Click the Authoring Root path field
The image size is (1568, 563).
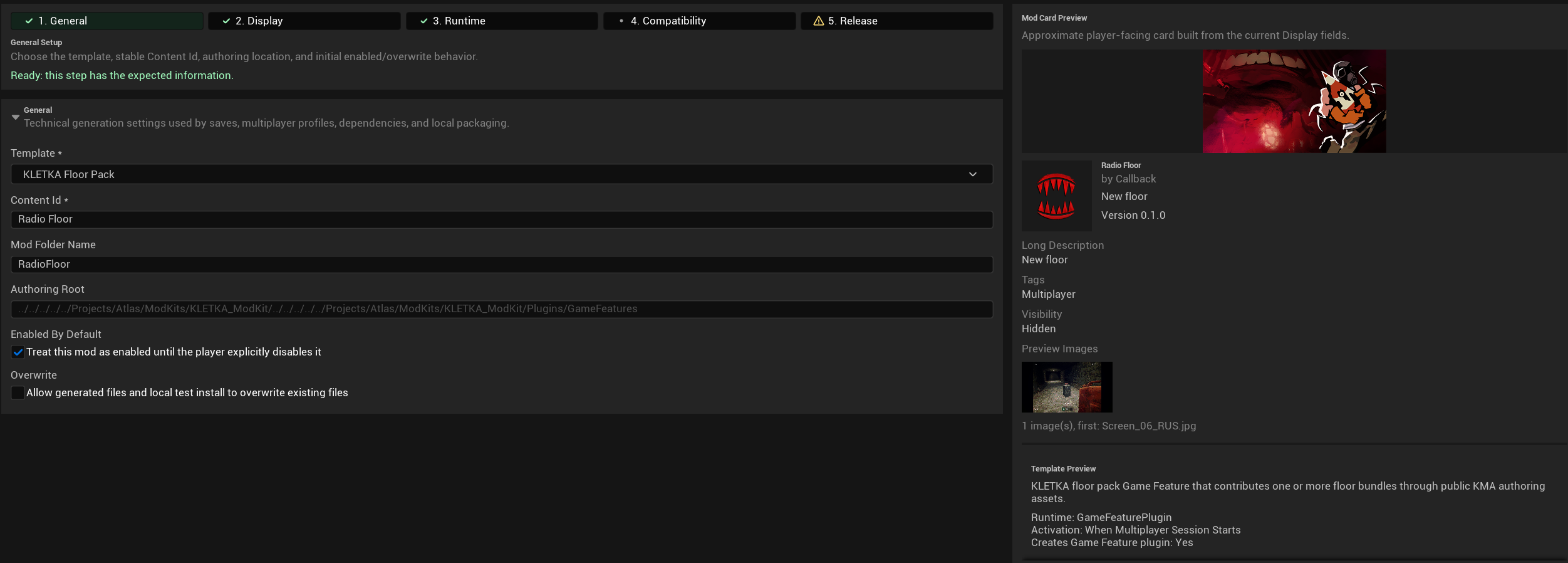[x=502, y=309]
